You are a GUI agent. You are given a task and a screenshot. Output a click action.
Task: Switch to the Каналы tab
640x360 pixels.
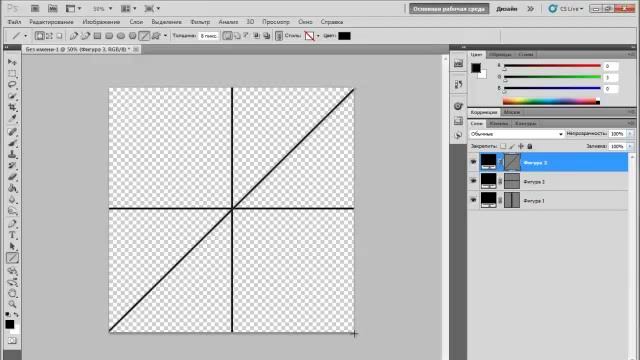(x=499, y=123)
